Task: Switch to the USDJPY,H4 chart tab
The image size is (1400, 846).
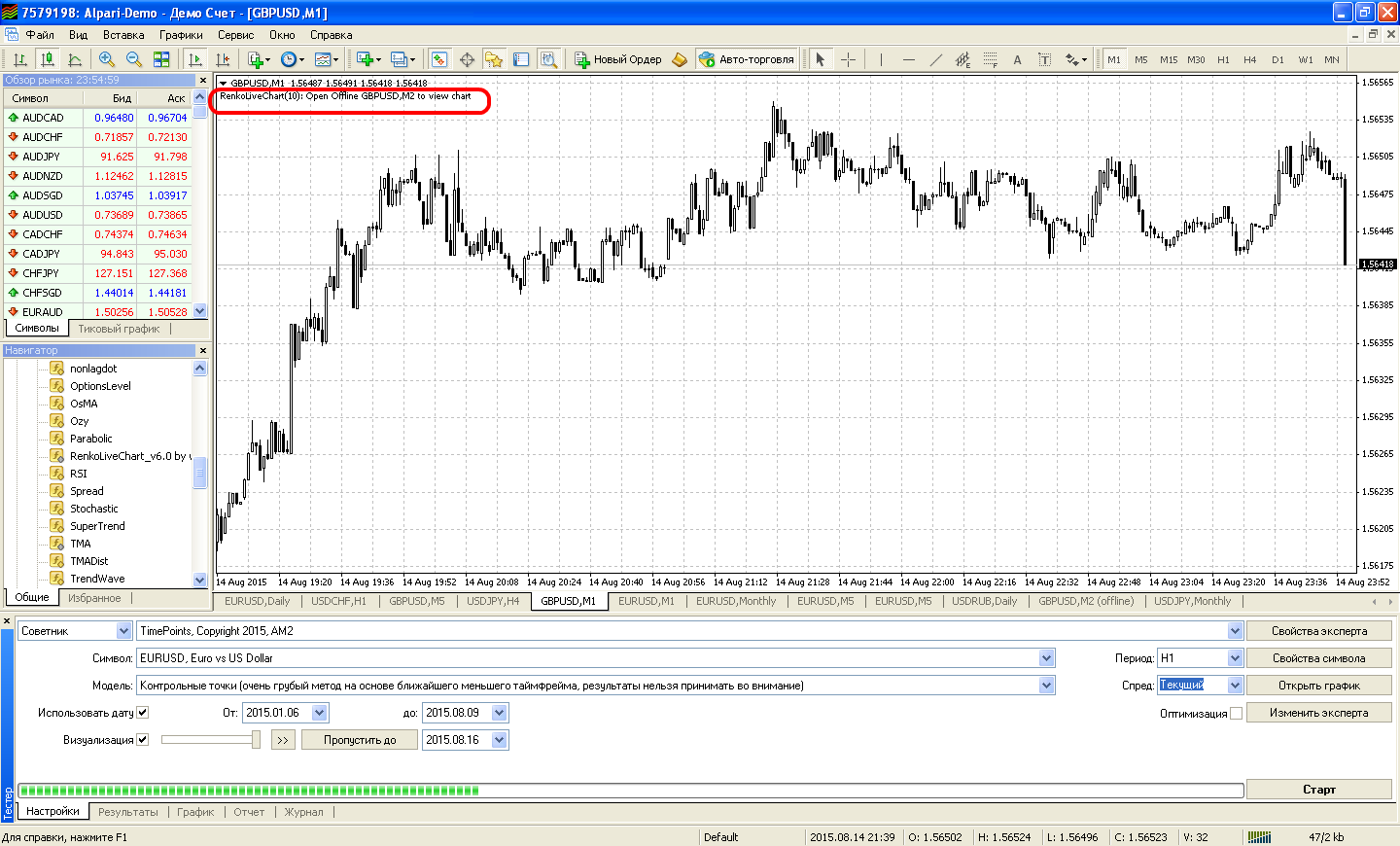Action: tap(493, 601)
